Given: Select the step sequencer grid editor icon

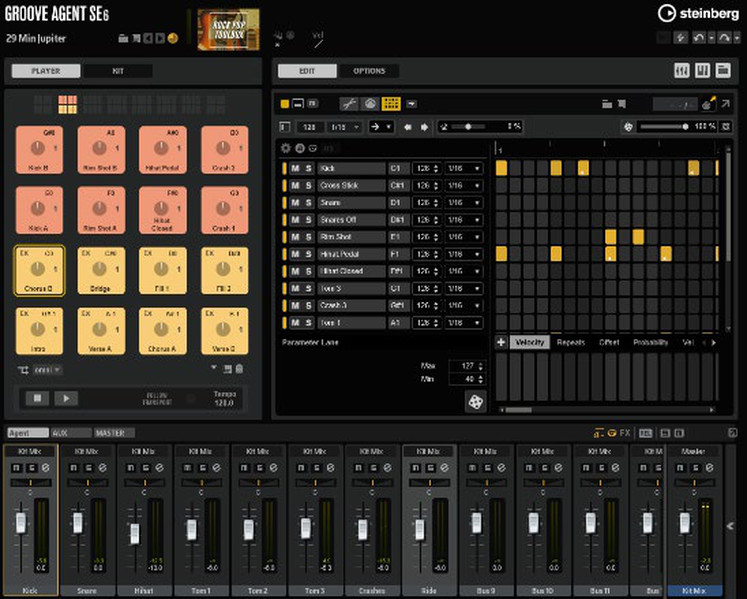Looking at the screenshot, I should pos(391,103).
